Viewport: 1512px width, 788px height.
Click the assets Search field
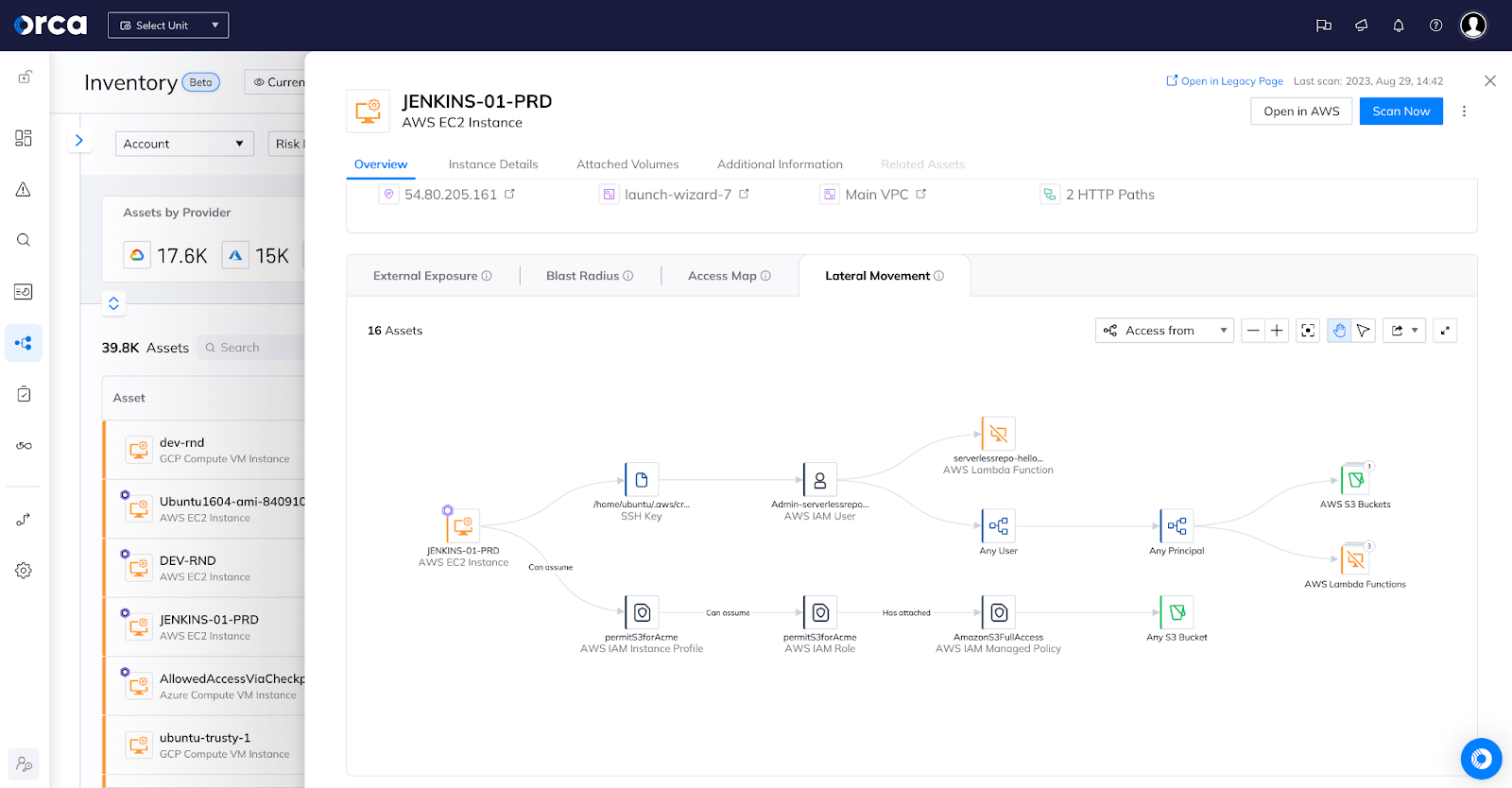click(x=250, y=348)
